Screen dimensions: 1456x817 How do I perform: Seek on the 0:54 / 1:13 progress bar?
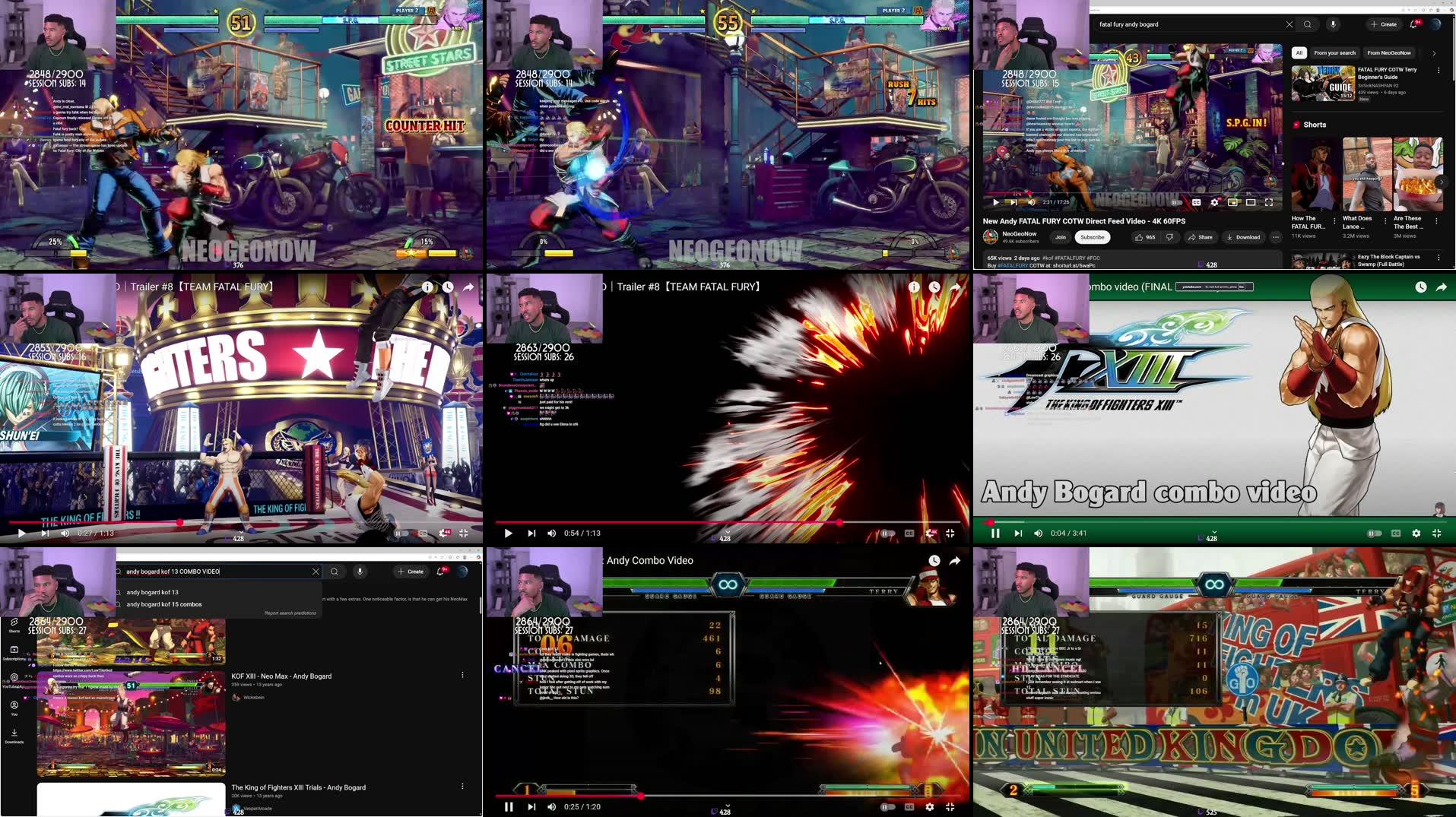click(727, 522)
